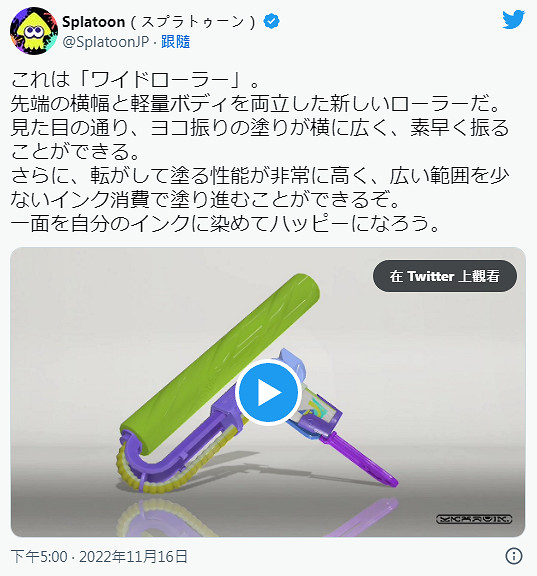Click the 2022年11月16日 date text
The height and width of the screenshot is (576, 537).
pyautogui.click(x=133, y=557)
